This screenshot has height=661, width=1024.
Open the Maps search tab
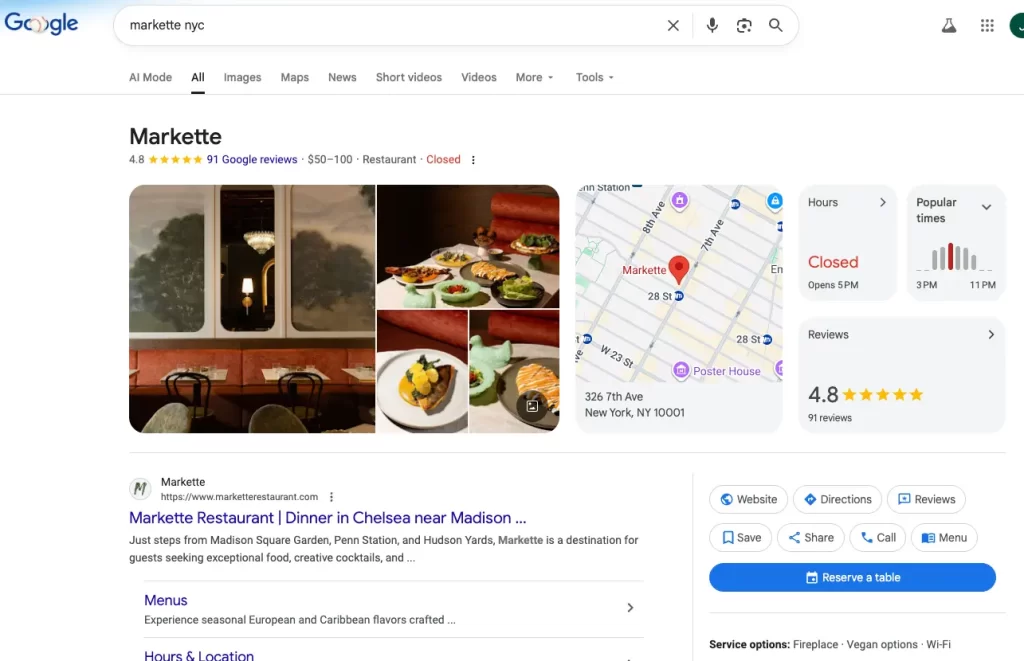tap(294, 77)
